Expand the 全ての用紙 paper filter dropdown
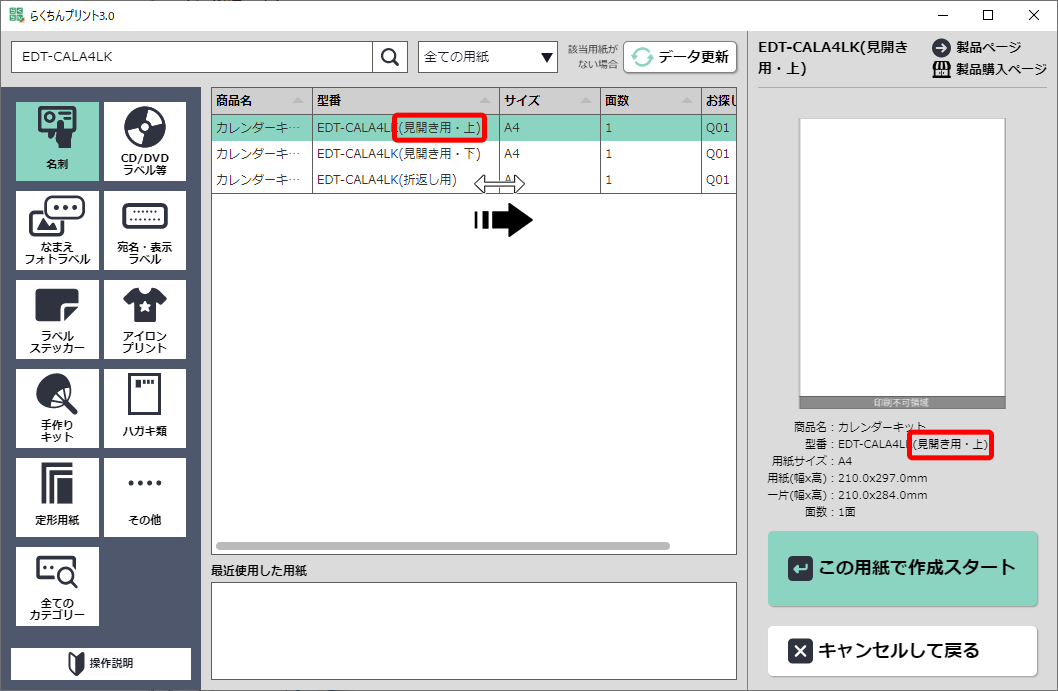Image resolution: width=1058 pixels, height=691 pixels. [488, 57]
